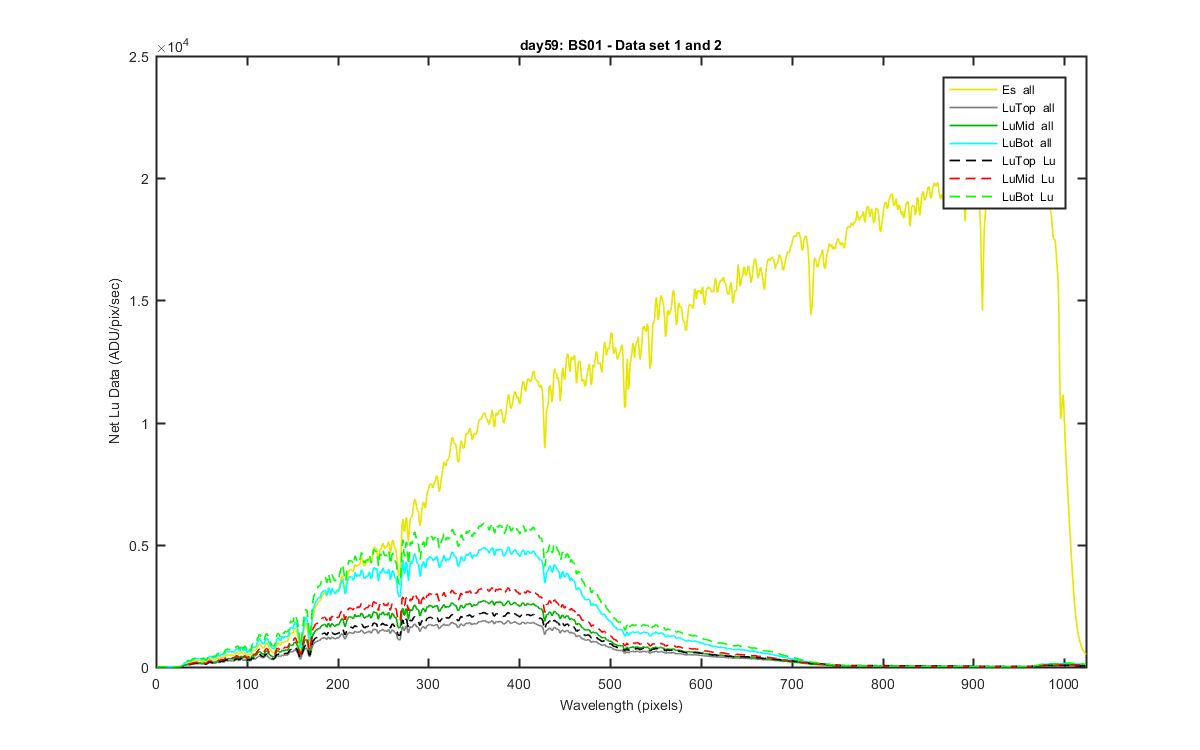Click y-axis tick label 1.5
The width and height of the screenshot is (1200, 750).
141,301
